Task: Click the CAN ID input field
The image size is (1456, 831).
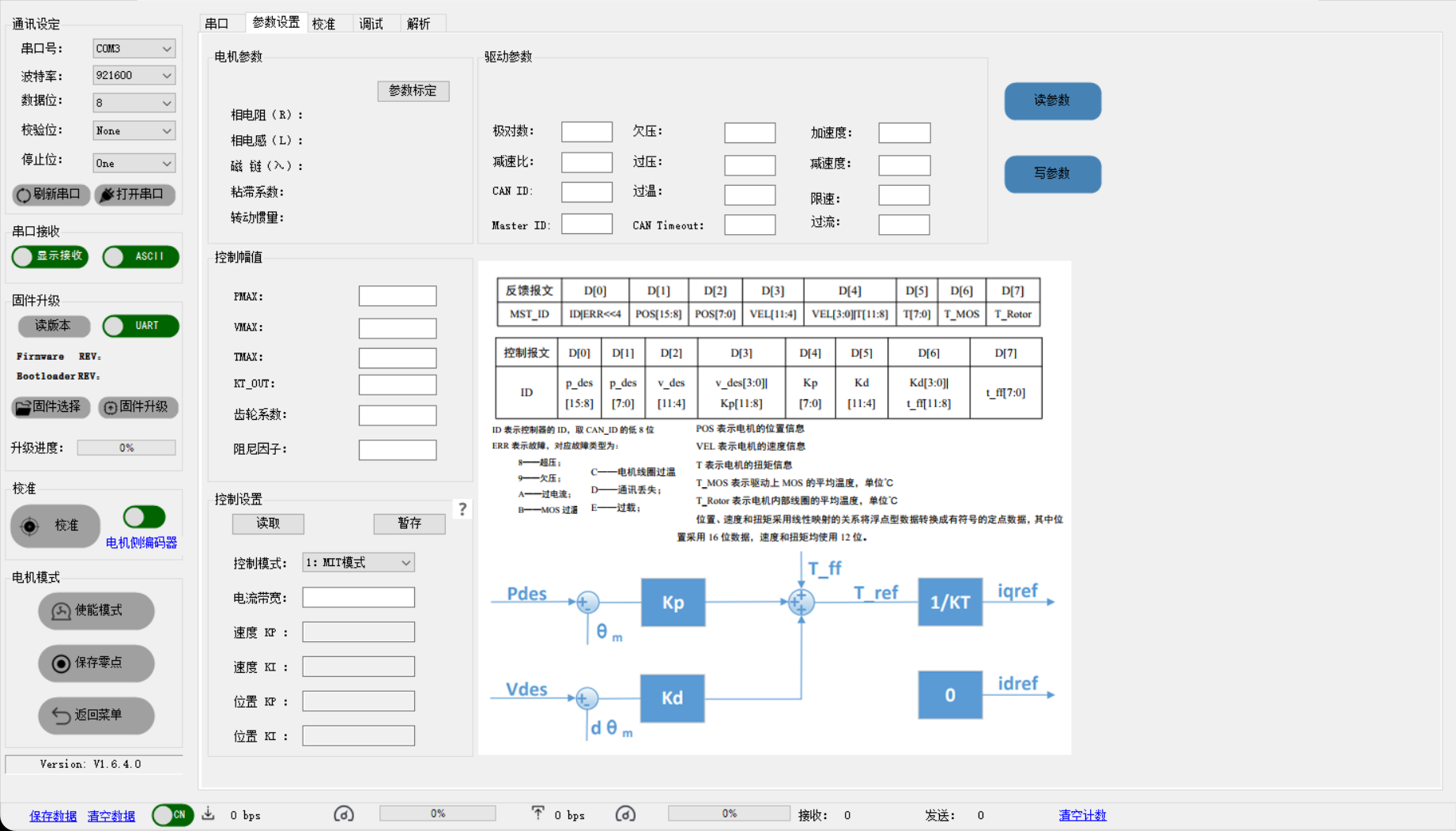Action: 587,192
